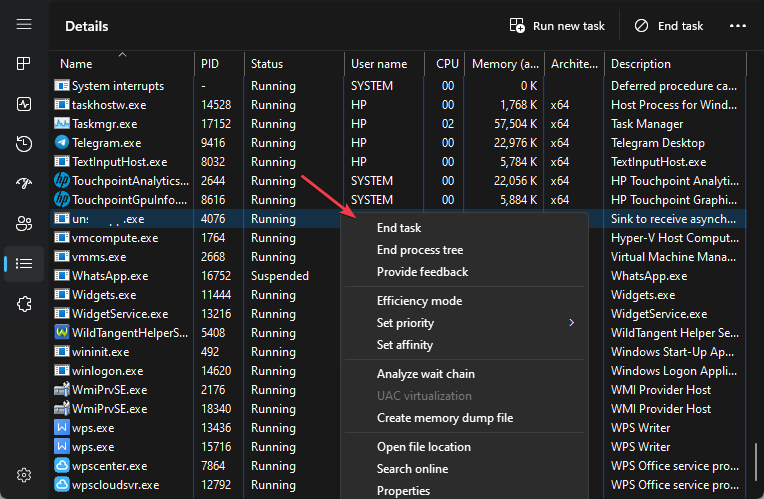Sort by the Memory column header
The width and height of the screenshot is (764, 499).
coord(505,64)
